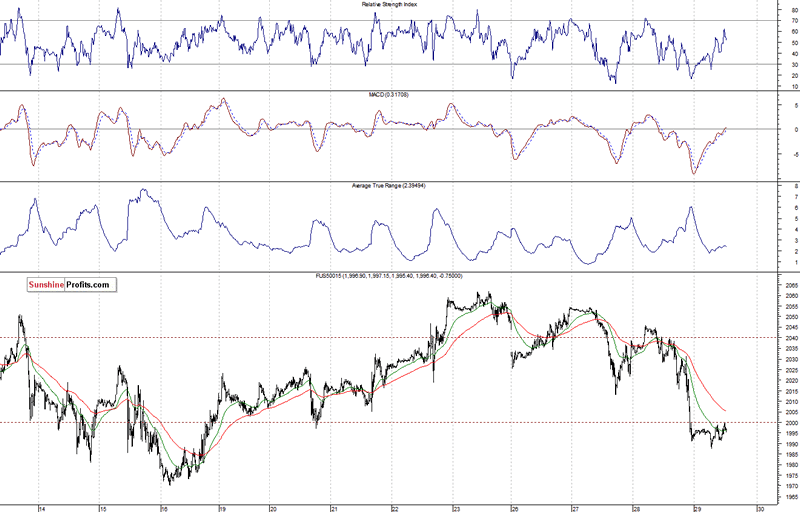This screenshot has height=512, width=800.
Task: Click the Relative Strength Index panel title
Action: (x=389, y=4)
